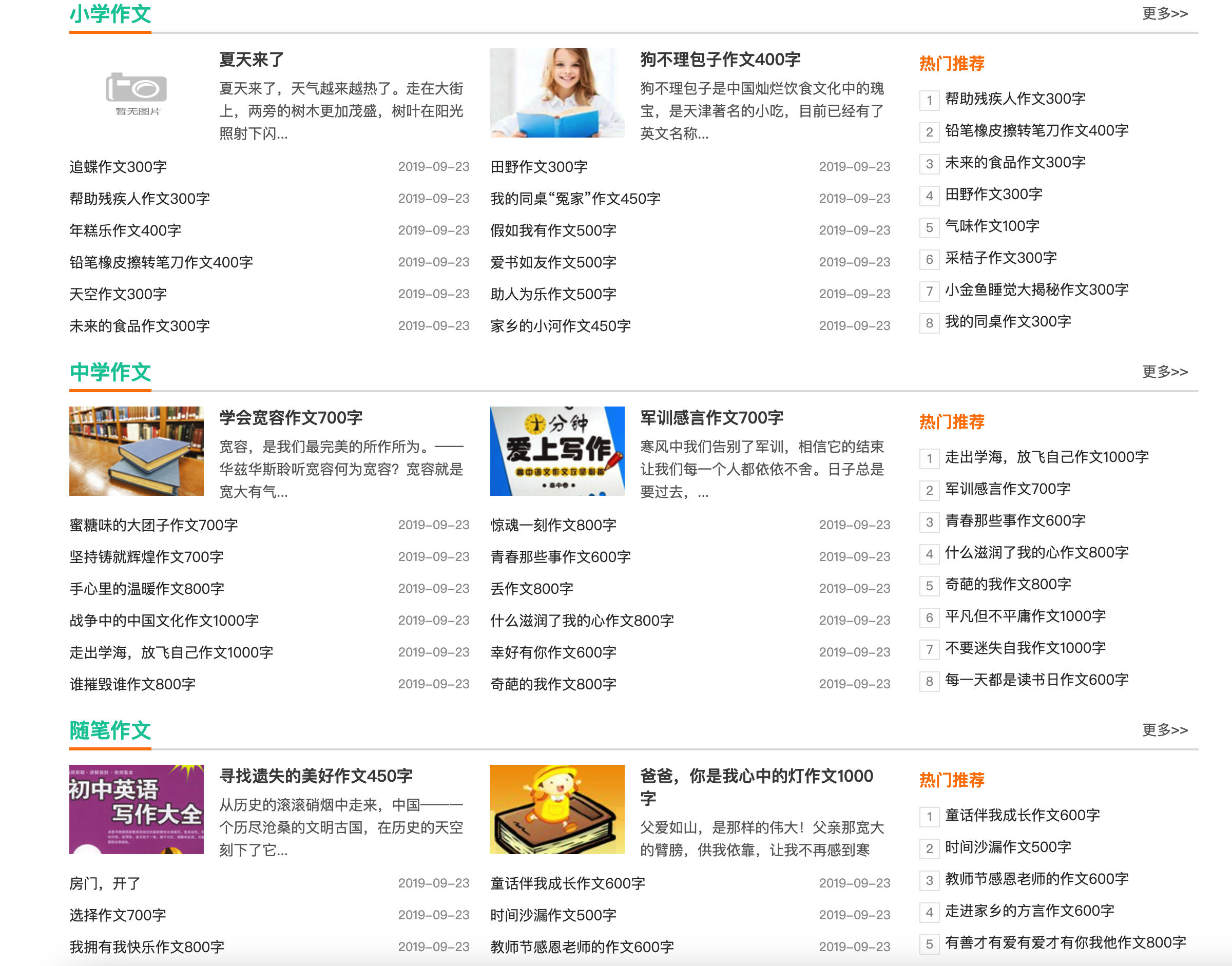This screenshot has width=1232, height=966.
Task: Open hot pick 气味作文100字
Action: click(992, 226)
